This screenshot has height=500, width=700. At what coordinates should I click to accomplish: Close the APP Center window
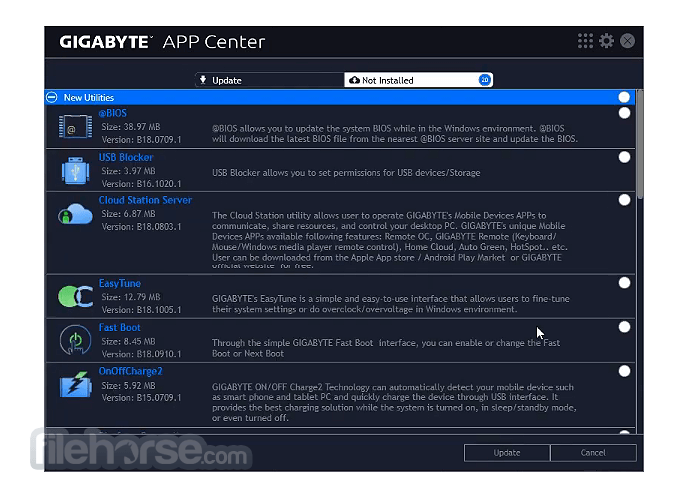tap(627, 41)
